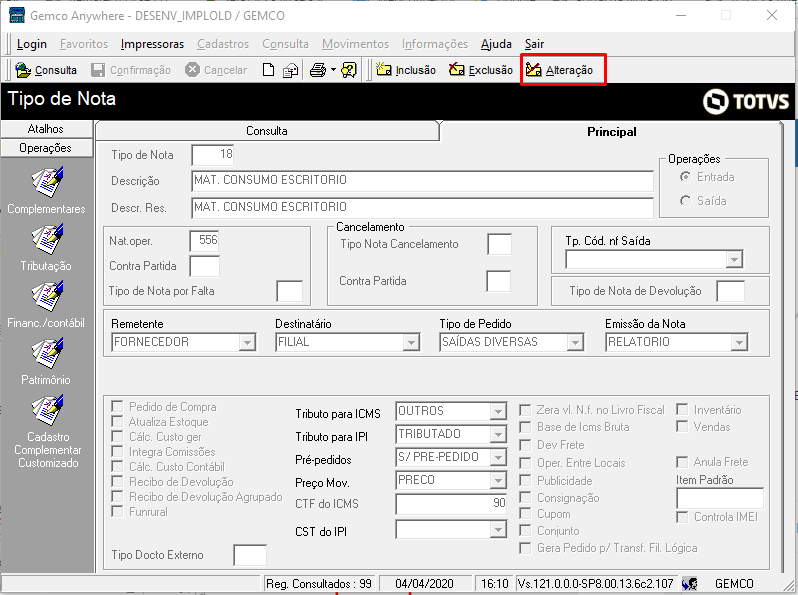Click the CTF do ICMS field
This screenshot has width=798, height=595.
click(x=451, y=504)
